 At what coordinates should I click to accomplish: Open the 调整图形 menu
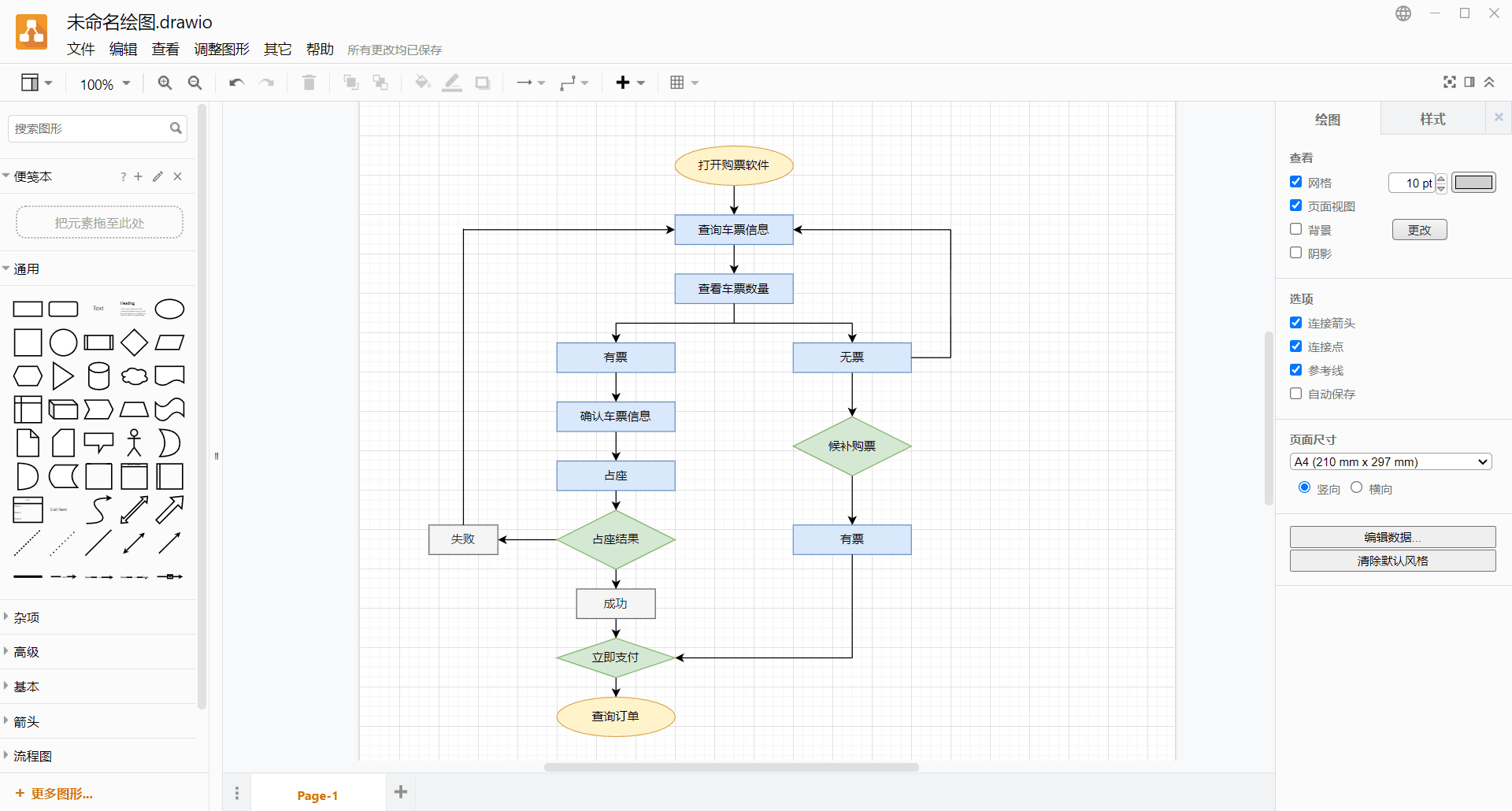click(221, 50)
